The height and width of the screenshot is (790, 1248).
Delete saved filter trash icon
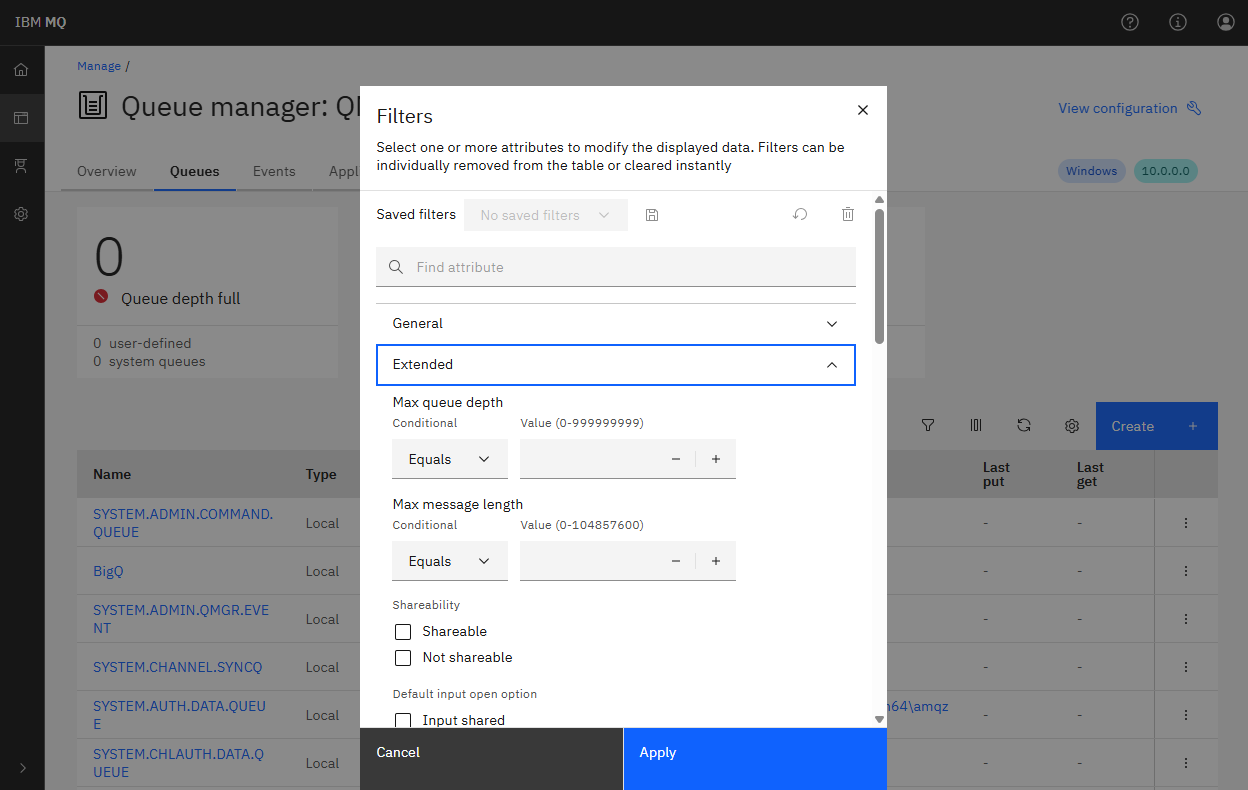[x=848, y=215]
